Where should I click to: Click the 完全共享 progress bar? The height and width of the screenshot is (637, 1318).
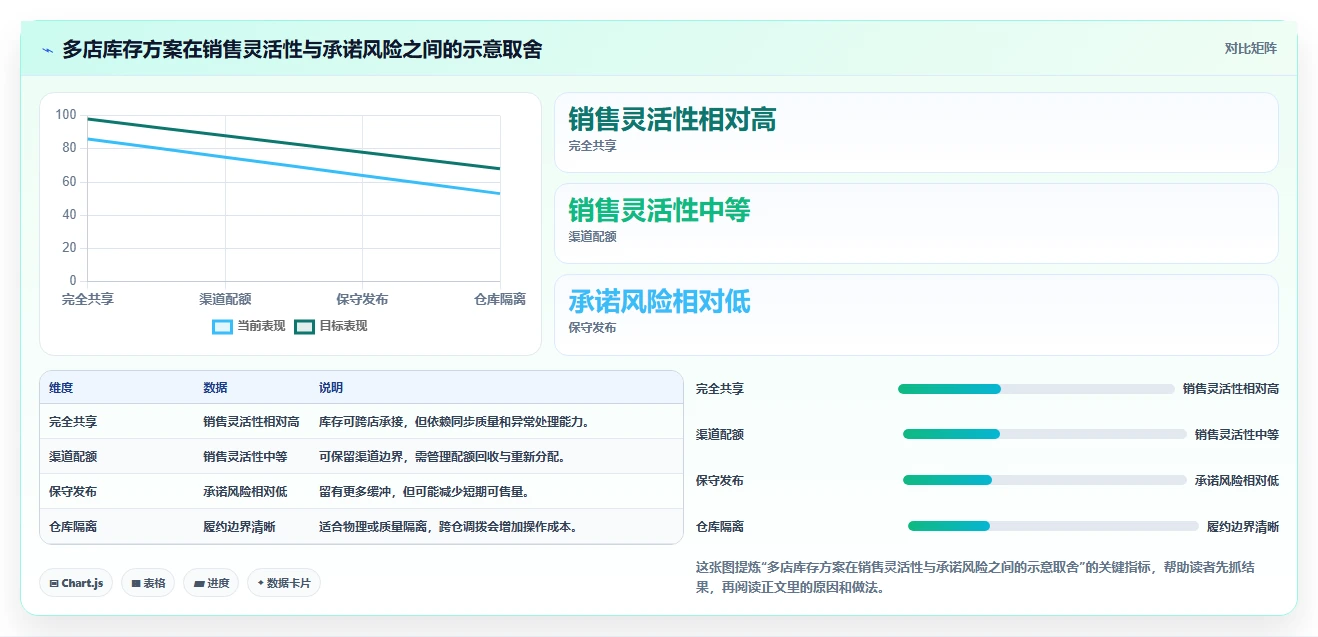pyautogui.click(x=1036, y=389)
